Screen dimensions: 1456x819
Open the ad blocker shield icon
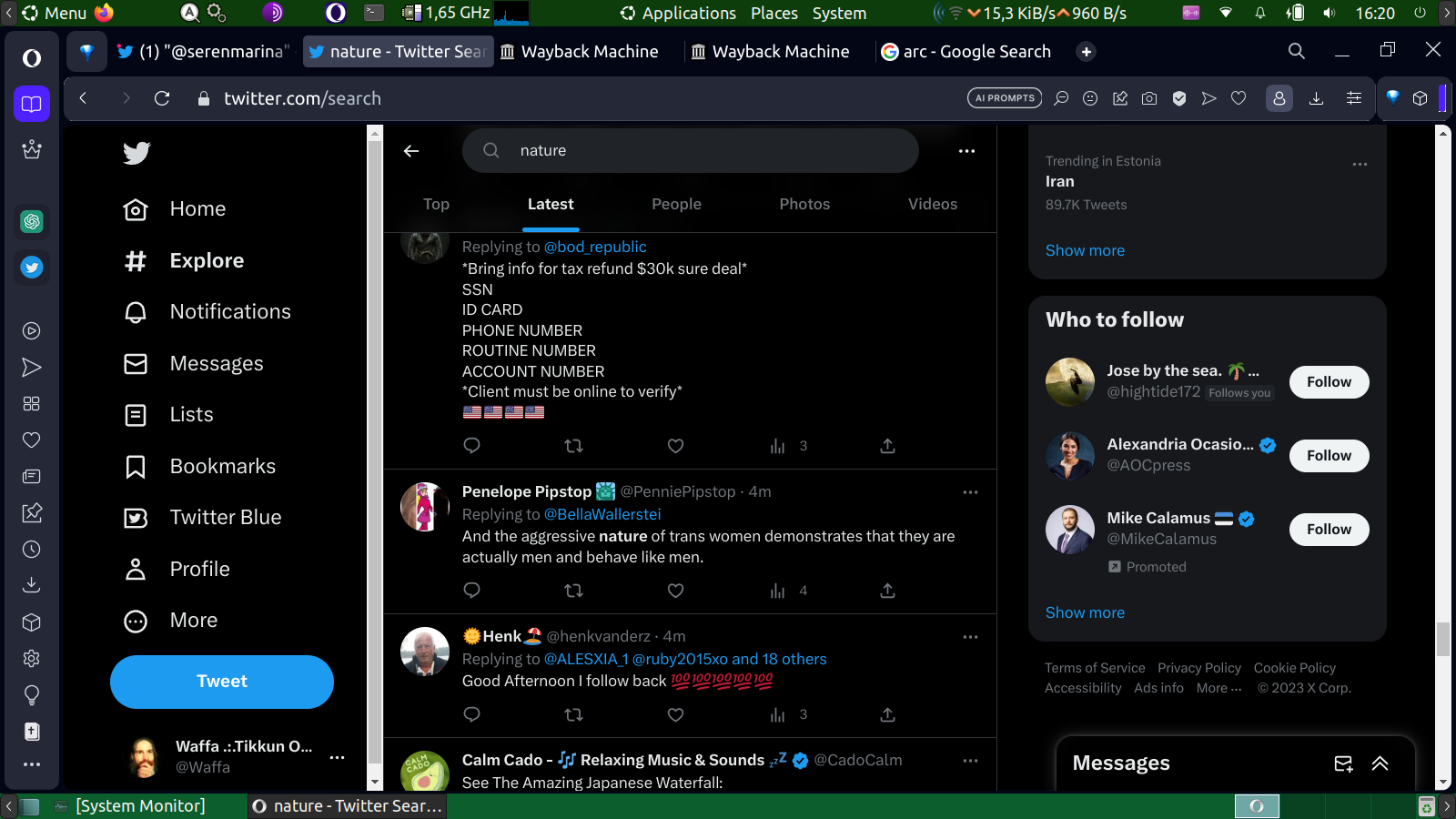(1179, 98)
